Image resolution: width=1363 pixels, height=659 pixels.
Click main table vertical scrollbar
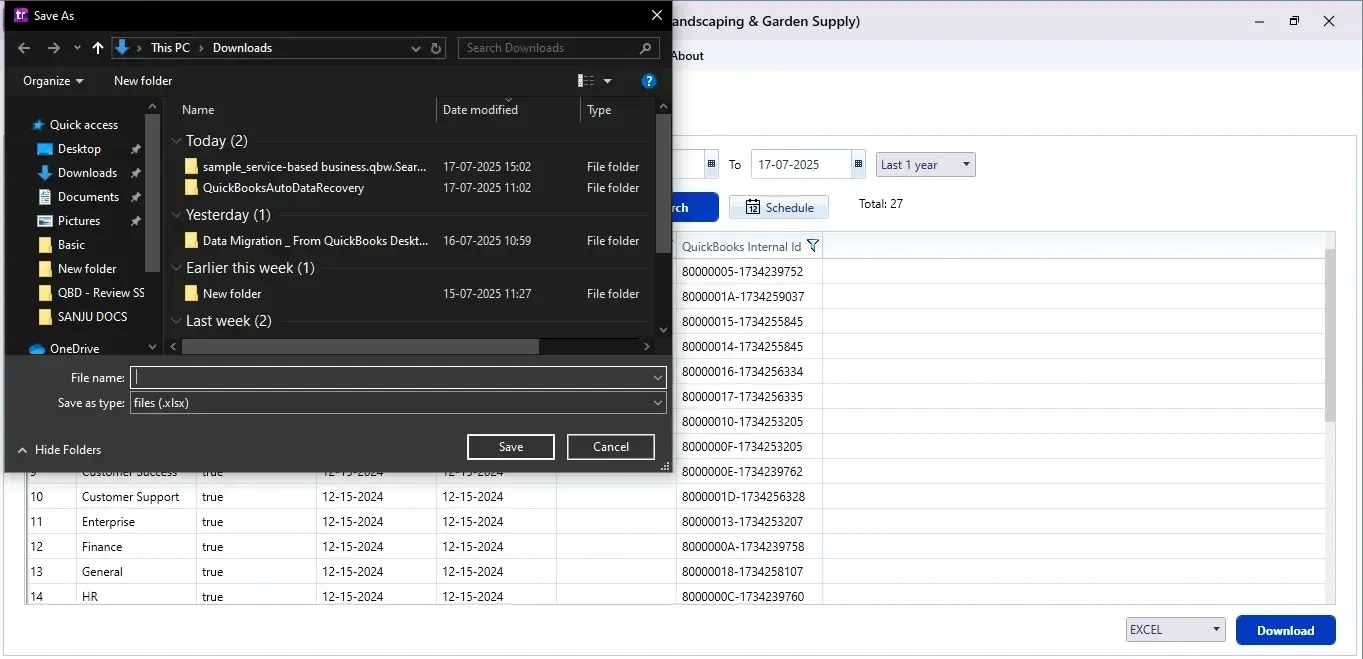(x=1330, y=335)
